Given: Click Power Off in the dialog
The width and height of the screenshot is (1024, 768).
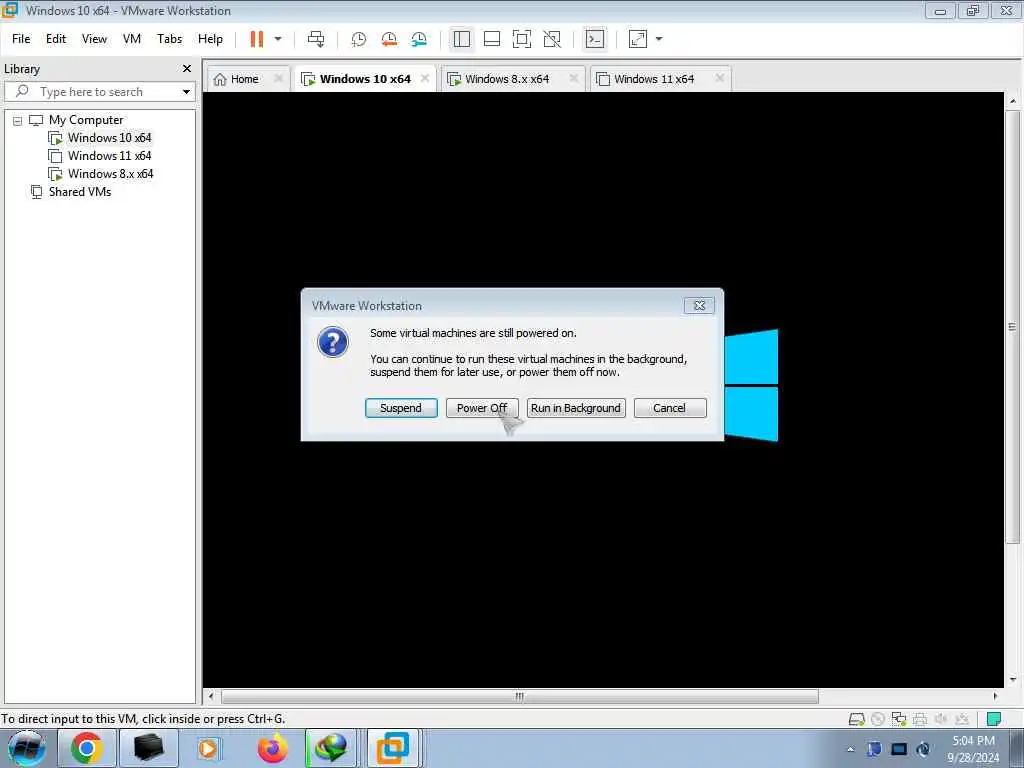Looking at the screenshot, I should [x=482, y=408].
